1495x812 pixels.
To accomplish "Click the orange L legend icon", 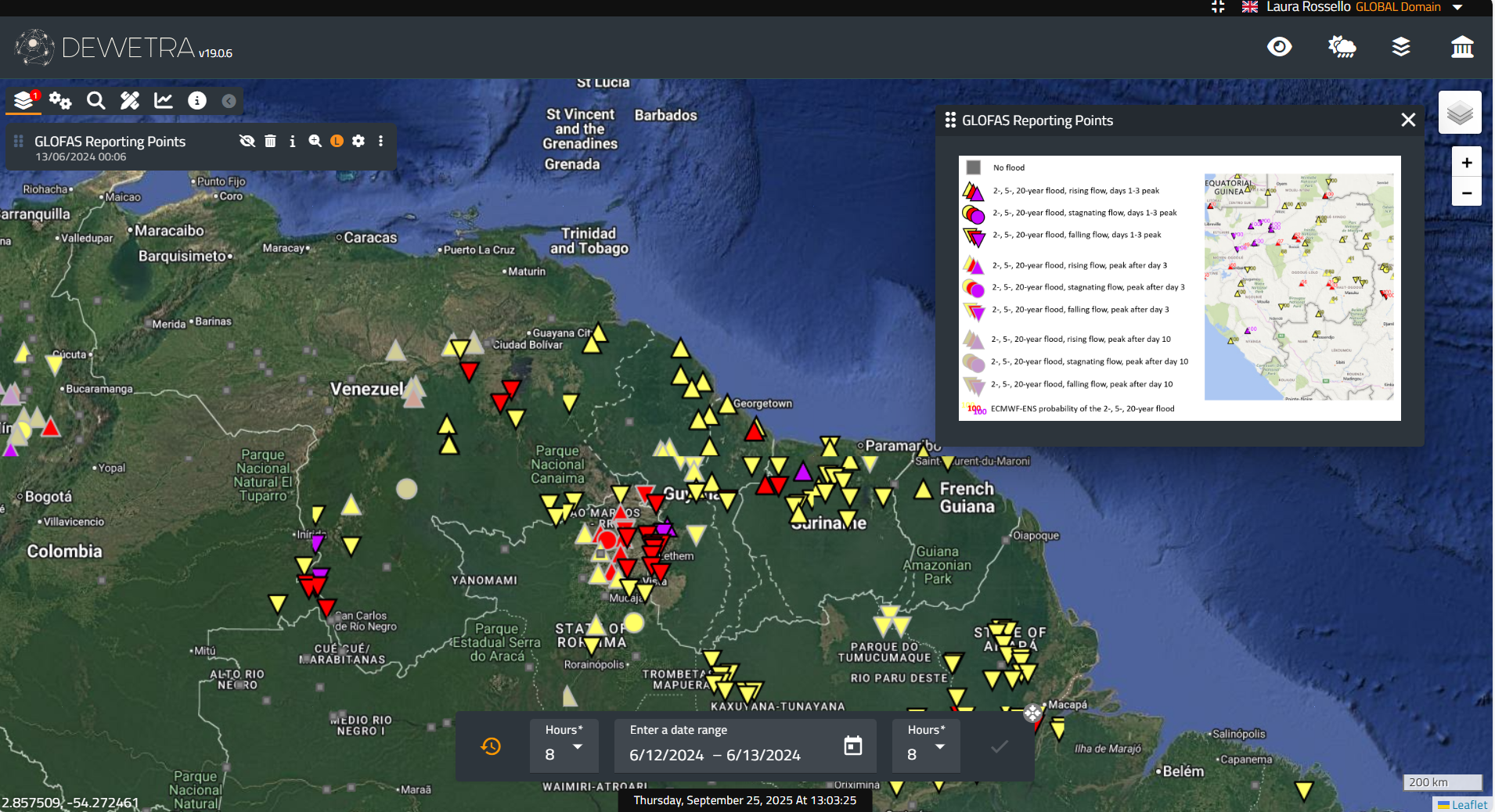I will 337,141.
